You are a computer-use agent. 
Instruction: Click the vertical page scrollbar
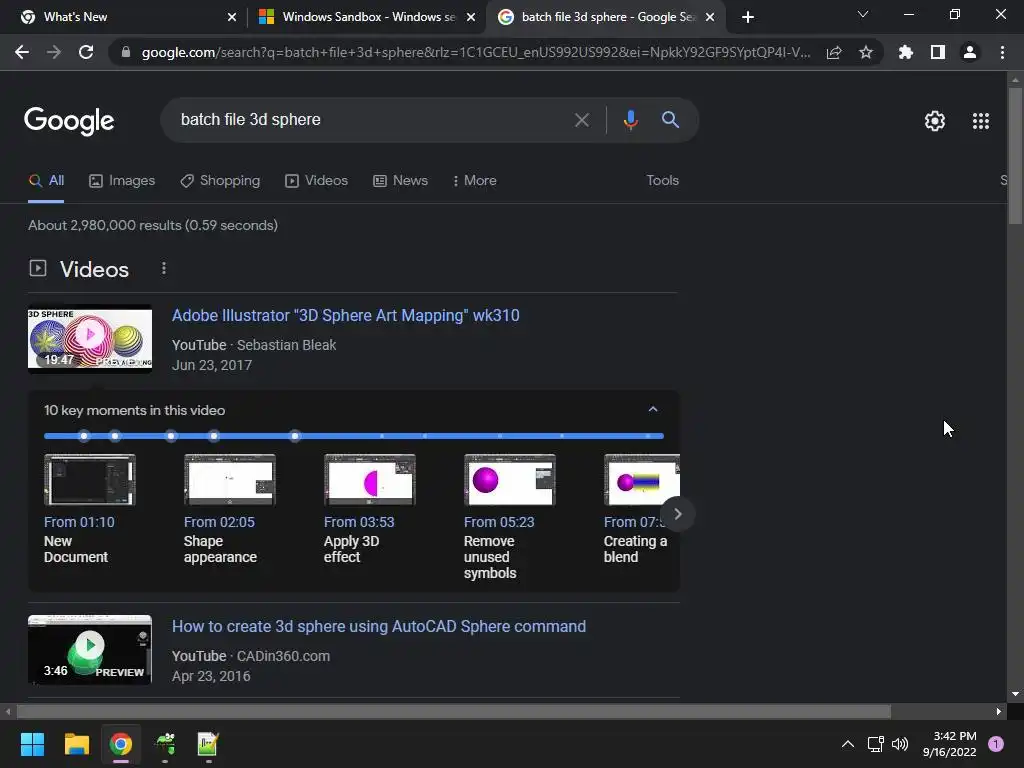point(1015,157)
